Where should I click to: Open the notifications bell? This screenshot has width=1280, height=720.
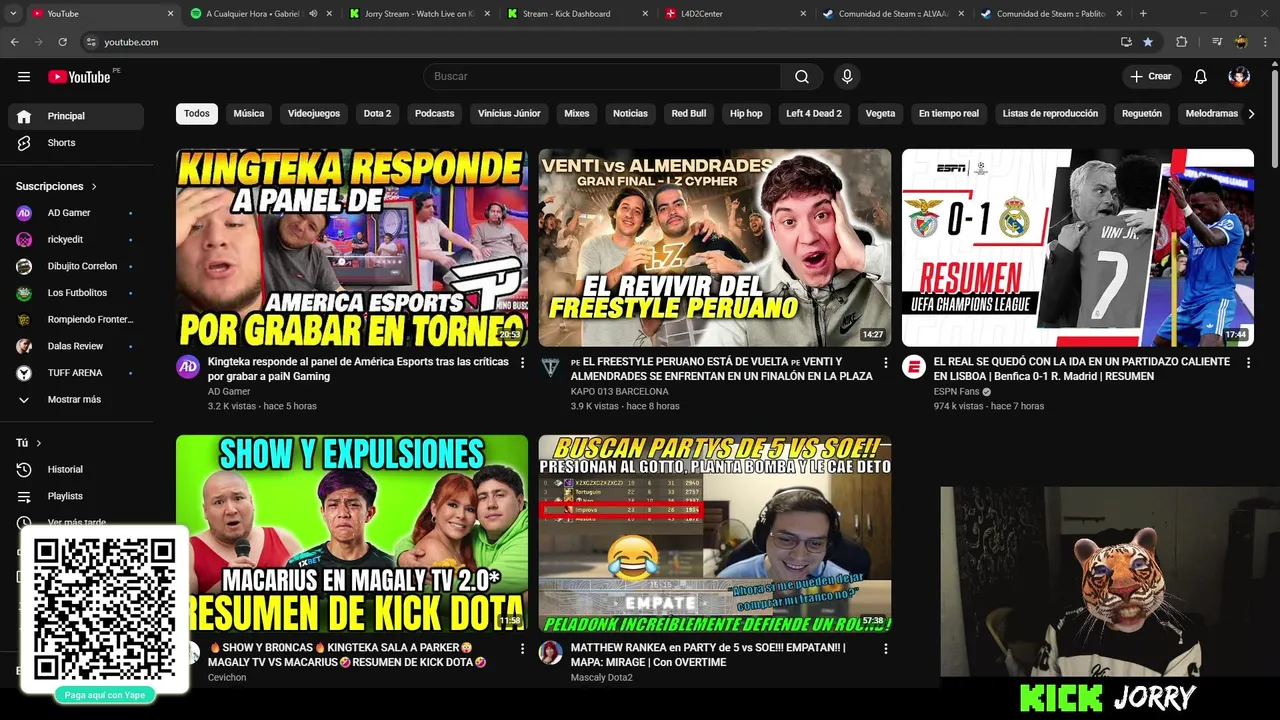coord(1201,77)
